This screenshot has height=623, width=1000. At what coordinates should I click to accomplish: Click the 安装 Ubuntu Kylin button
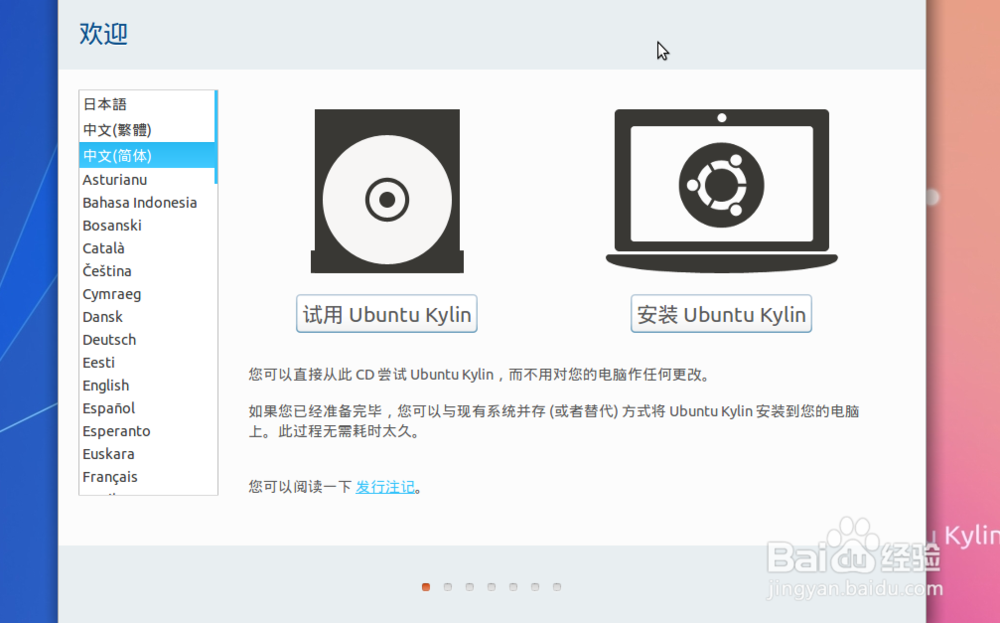(720, 313)
